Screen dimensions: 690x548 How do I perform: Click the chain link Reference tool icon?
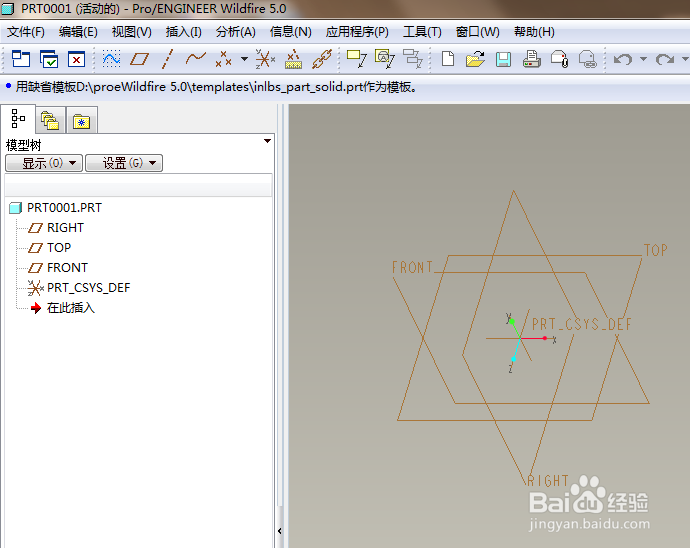(x=322, y=59)
